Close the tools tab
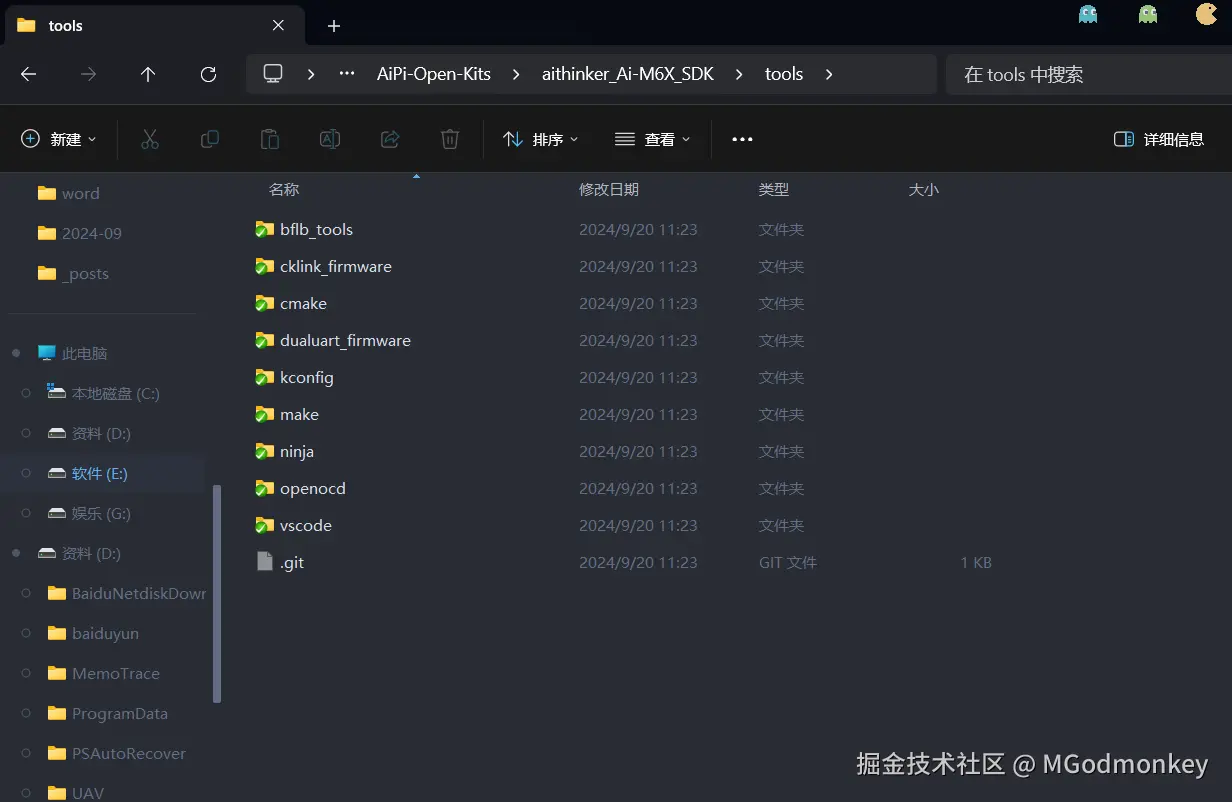The width and height of the screenshot is (1232, 802). 279,26
